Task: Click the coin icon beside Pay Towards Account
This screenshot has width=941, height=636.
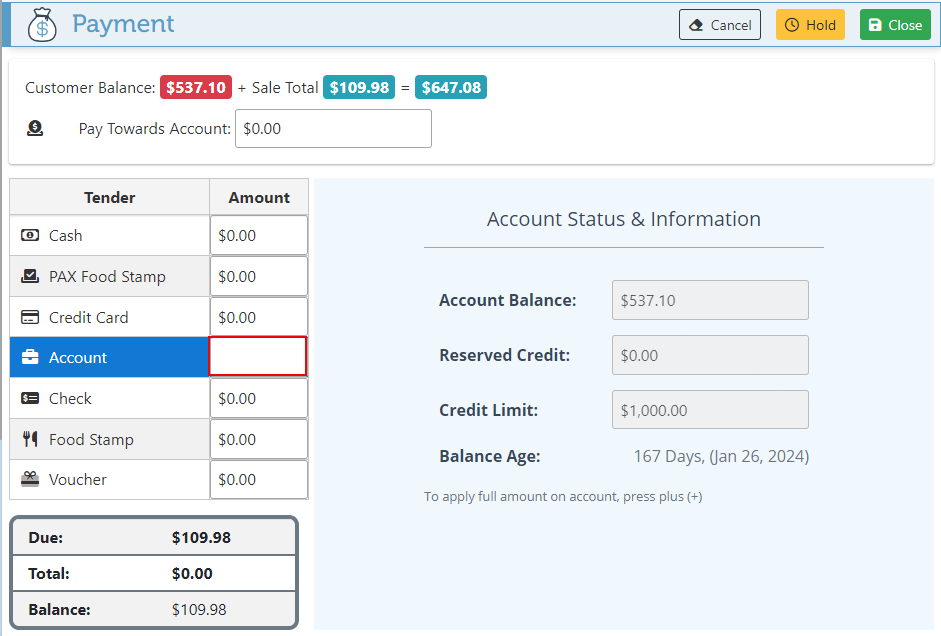Action: [x=35, y=128]
